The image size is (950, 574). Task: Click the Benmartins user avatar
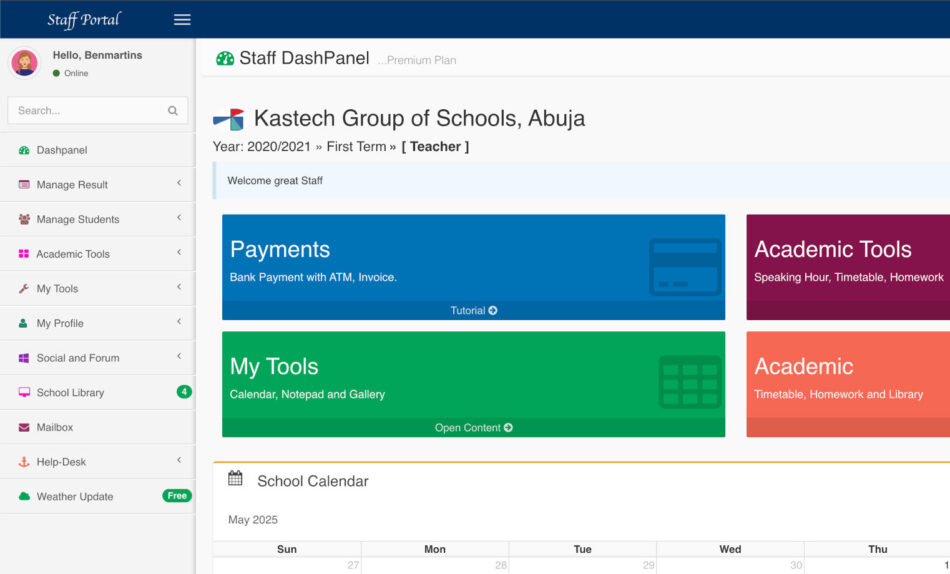click(x=25, y=63)
